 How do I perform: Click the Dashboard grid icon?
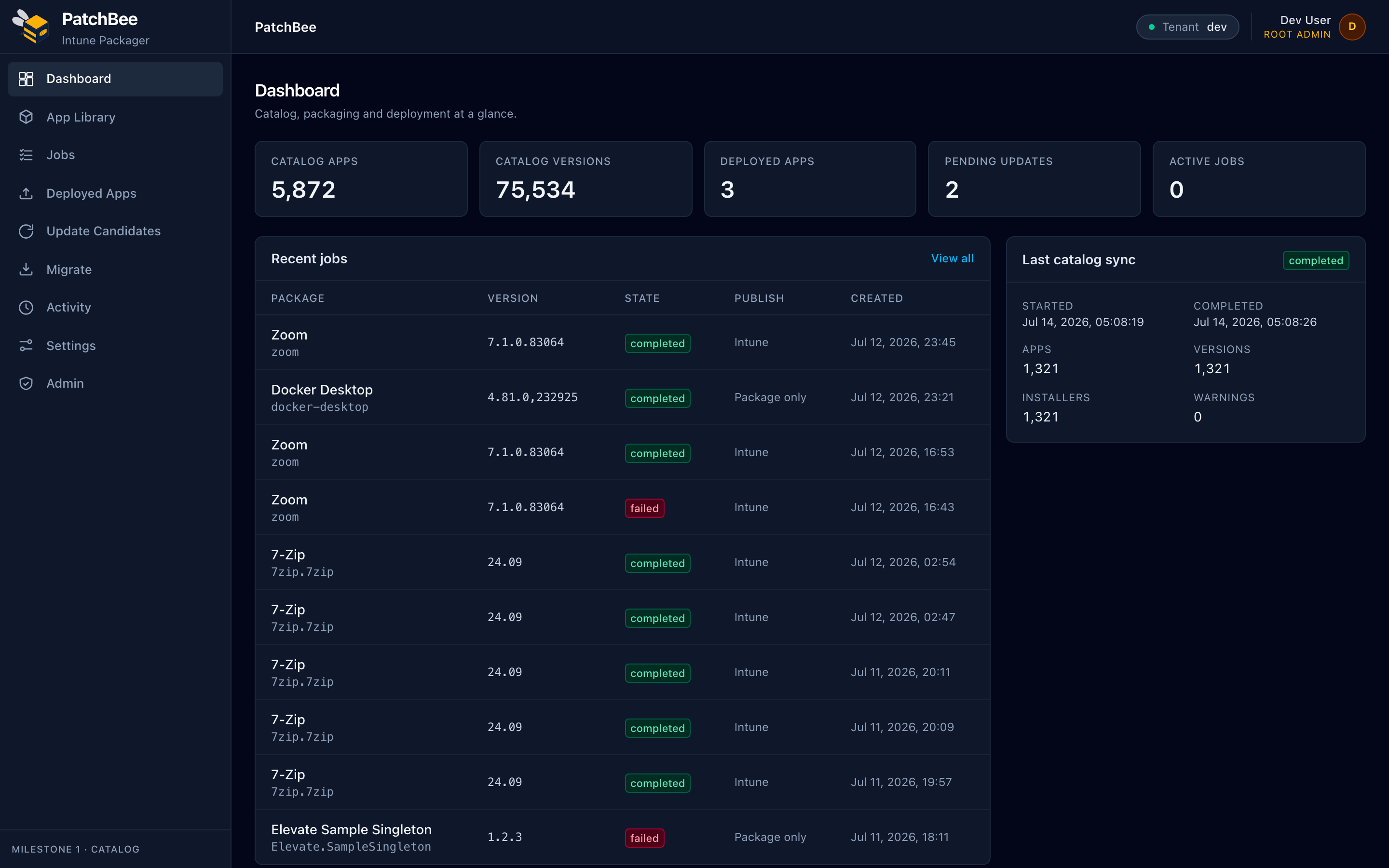pyautogui.click(x=26, y=79)
